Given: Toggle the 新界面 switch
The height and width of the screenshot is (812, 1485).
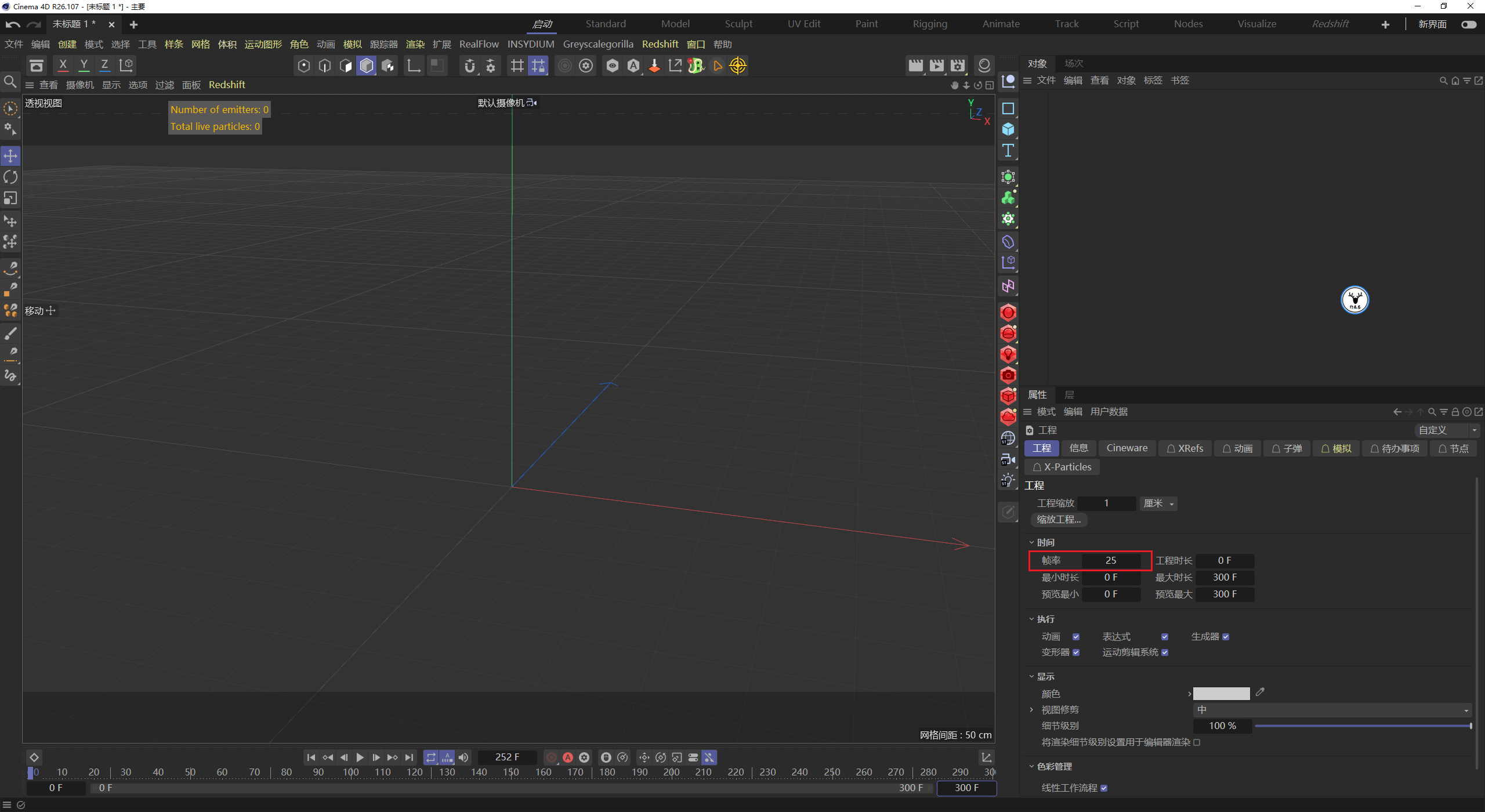Looking at the screenshot, I should pos(1468,24).
